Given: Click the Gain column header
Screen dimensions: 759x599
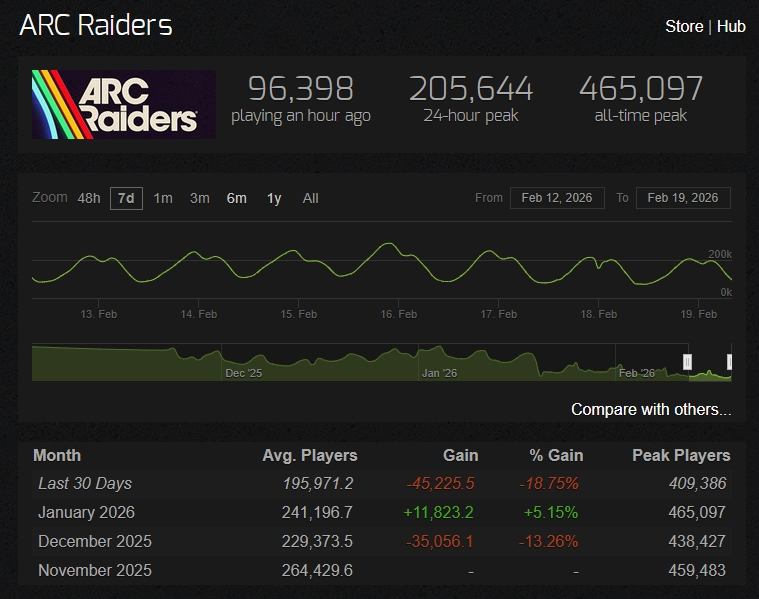Looking at the screenshot, I should pyautogui.click(x=460, y=456).
